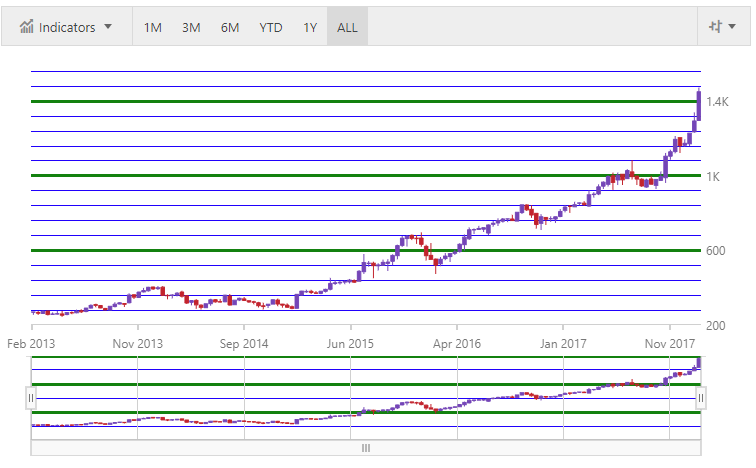Click the Indicators chart icon
This screenshot has height=468, width=756.
26,27
